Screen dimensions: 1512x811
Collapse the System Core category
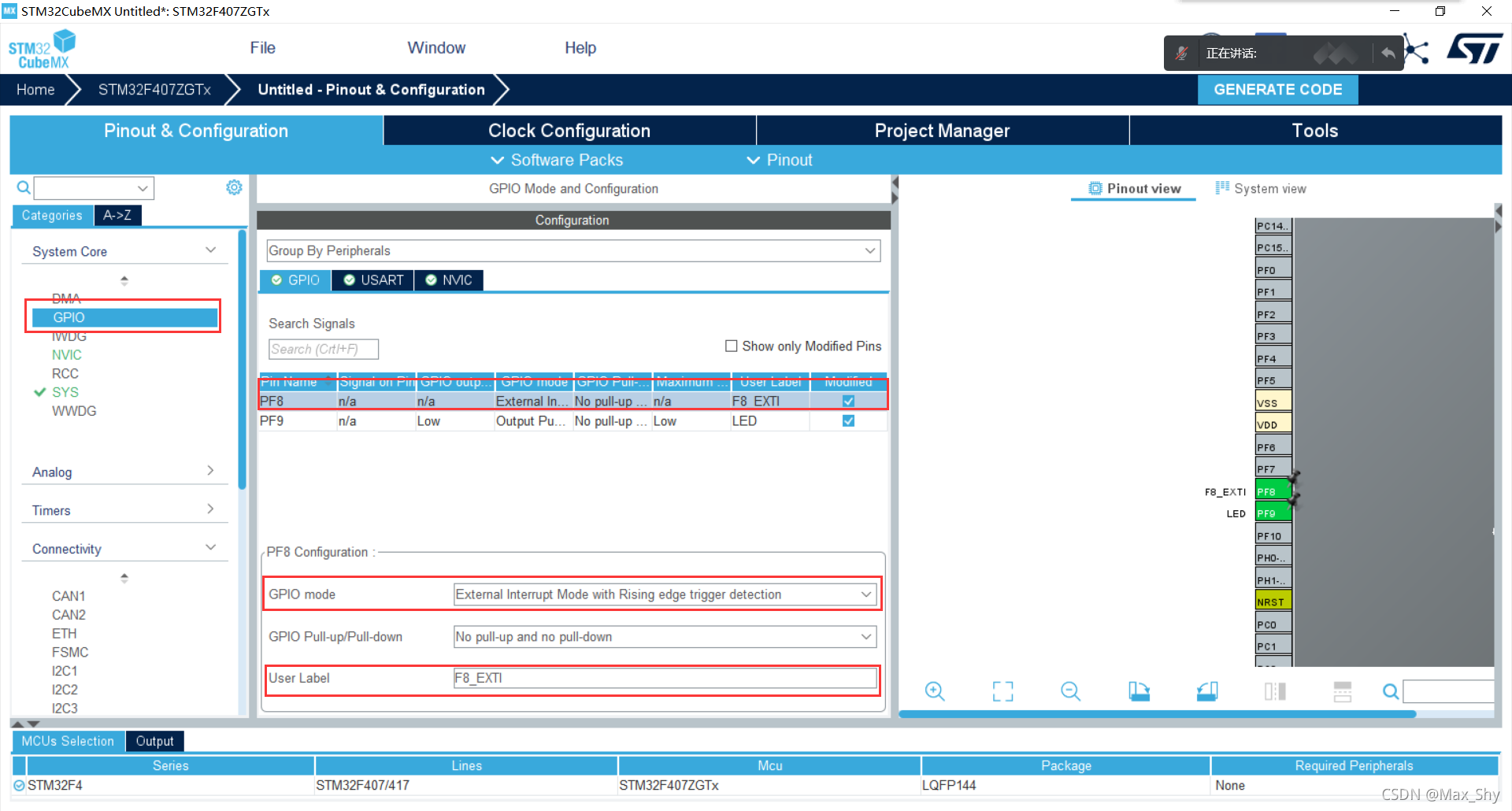point(210,250)
